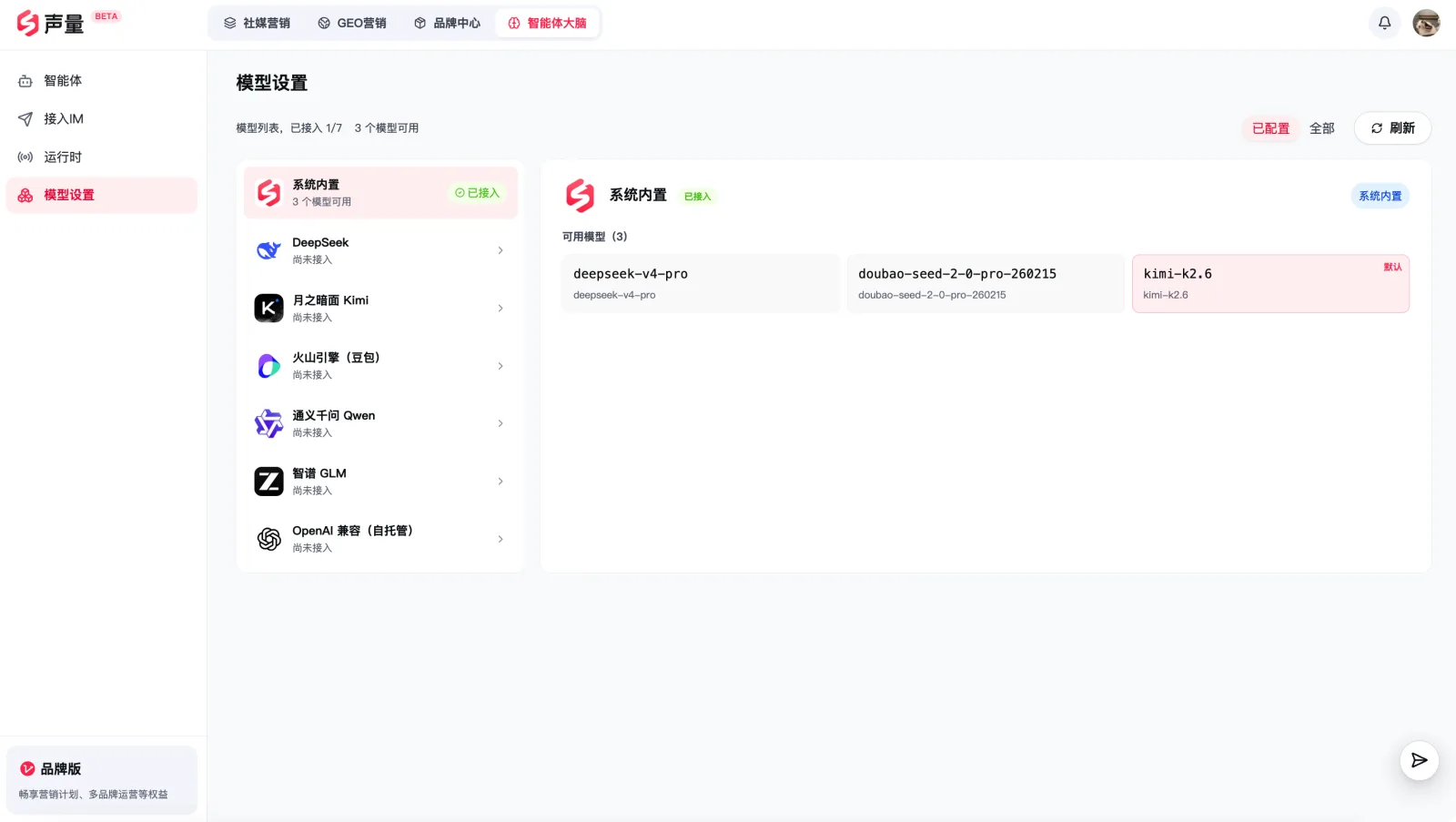Click the 默认 badge on kimi-k2.6
This screenshot has height=822, width=1456.
pos(1392,268)
